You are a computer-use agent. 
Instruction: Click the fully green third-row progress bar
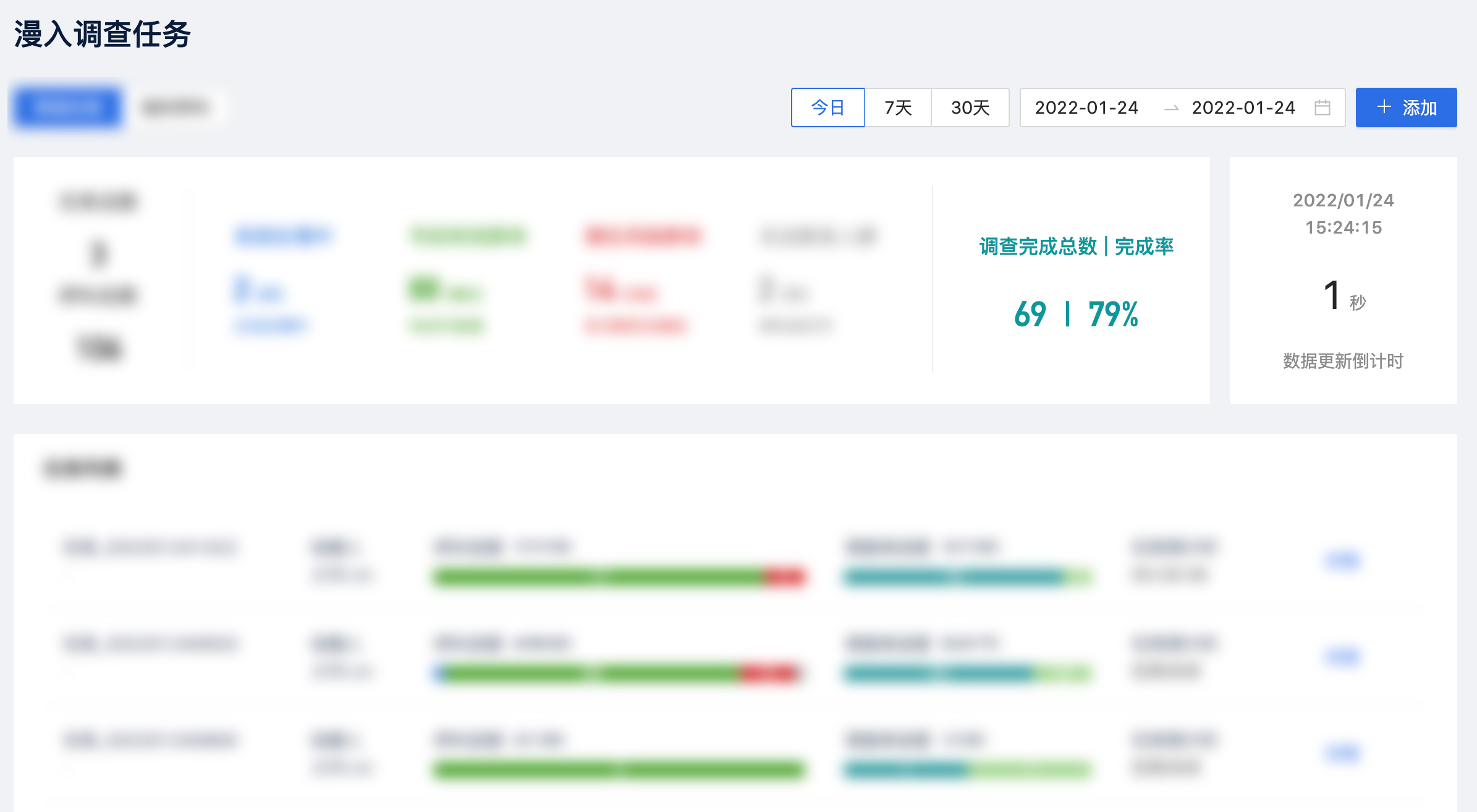click(618, 770)
